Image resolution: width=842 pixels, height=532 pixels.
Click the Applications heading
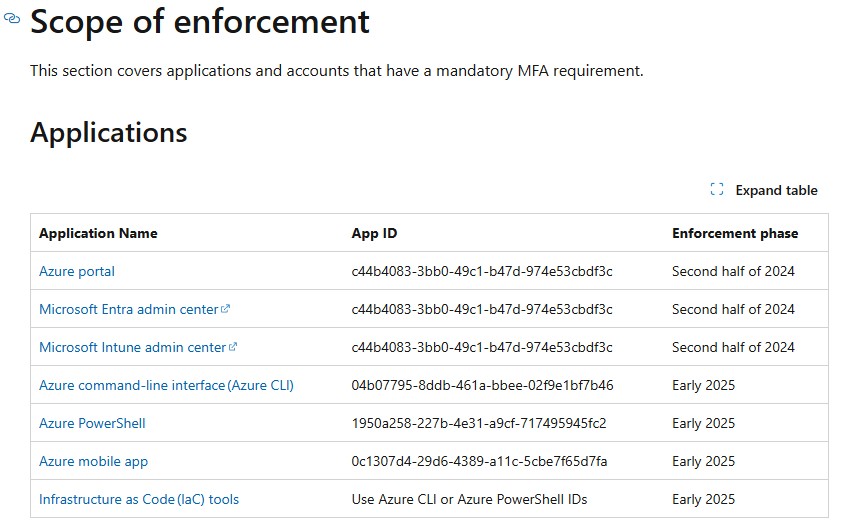pos(108,133)
